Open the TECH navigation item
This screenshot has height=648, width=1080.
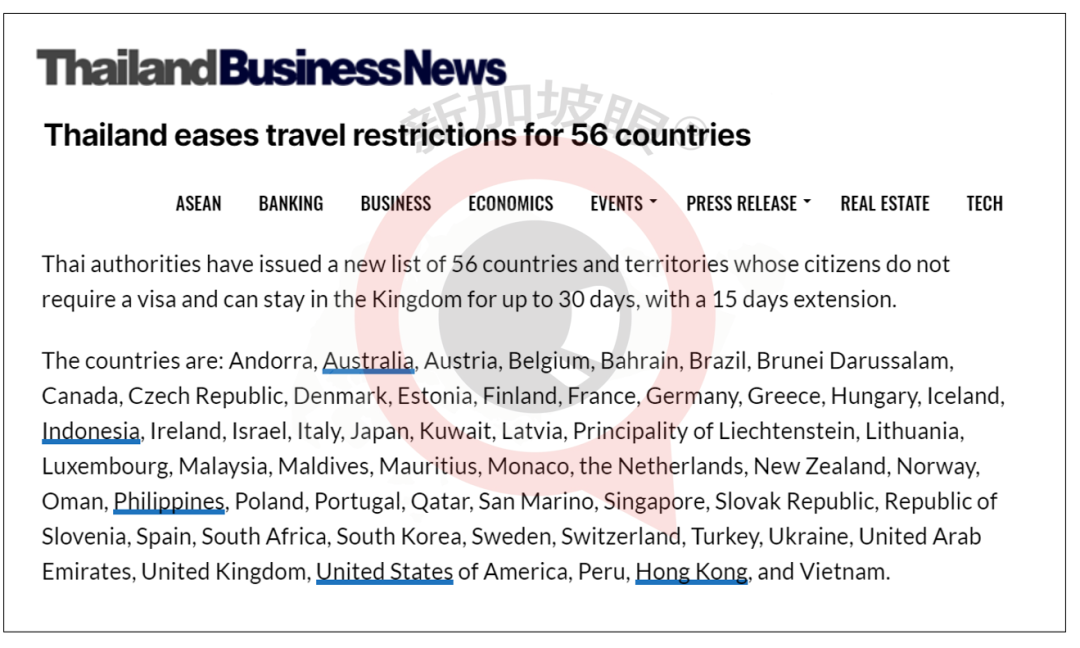coord(984,203)
